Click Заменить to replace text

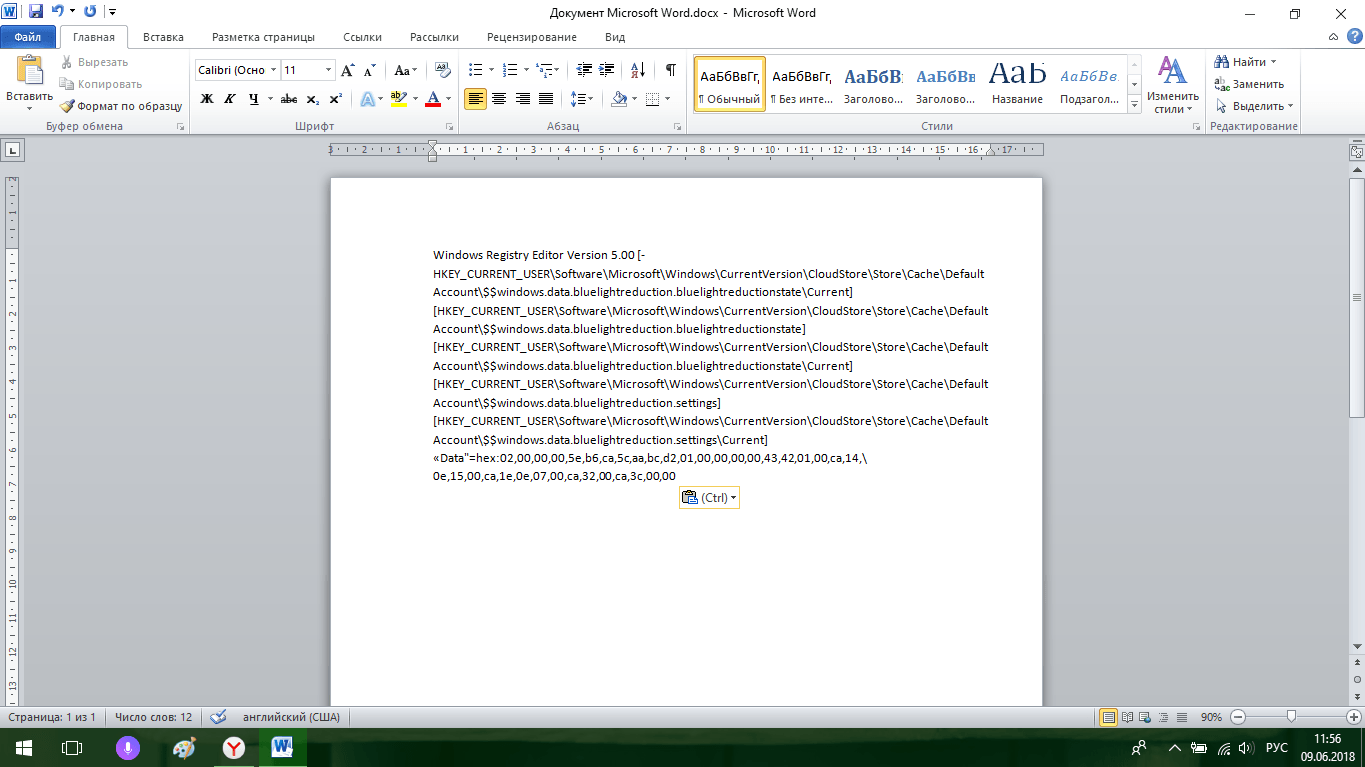click(x=1250, y=84)
